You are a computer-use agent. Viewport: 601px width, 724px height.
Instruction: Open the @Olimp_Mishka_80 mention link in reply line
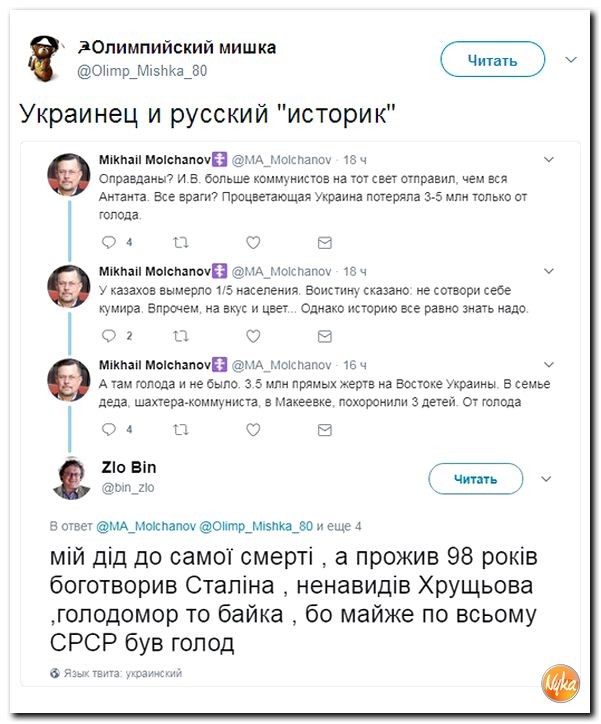tap(256, 526)
